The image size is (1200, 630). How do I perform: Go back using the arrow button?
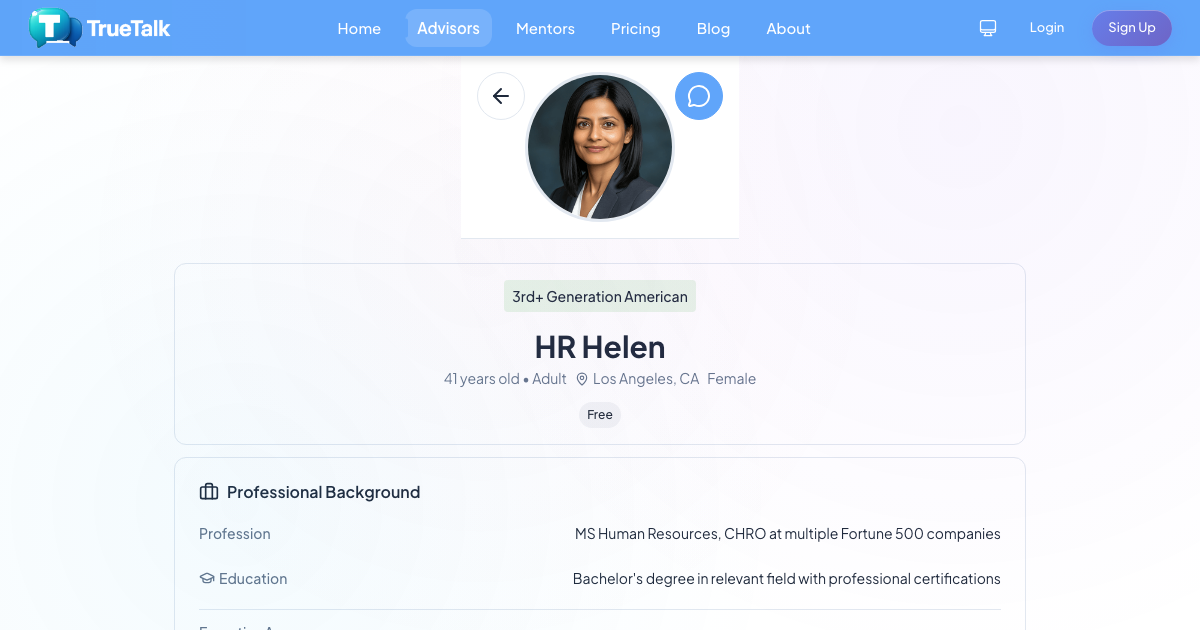click(x=501, y=96)
